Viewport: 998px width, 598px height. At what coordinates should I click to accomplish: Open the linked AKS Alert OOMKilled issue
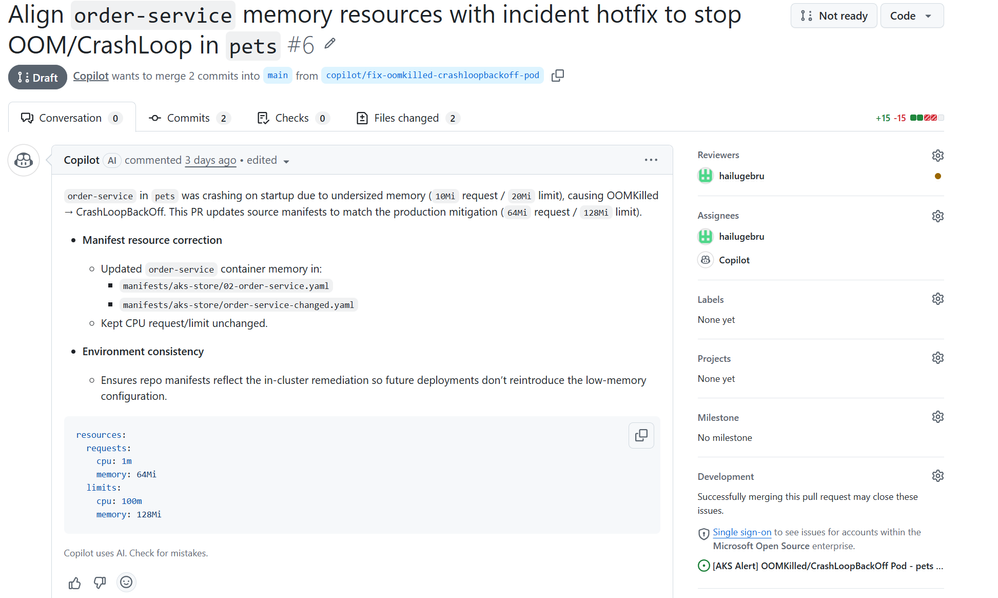828,566
